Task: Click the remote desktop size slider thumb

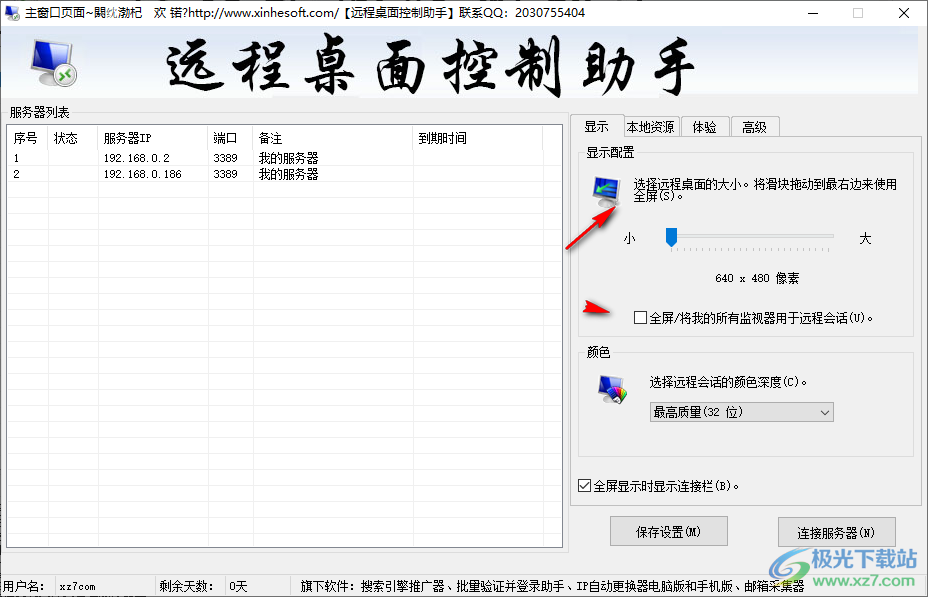Action: pos(671,237)
